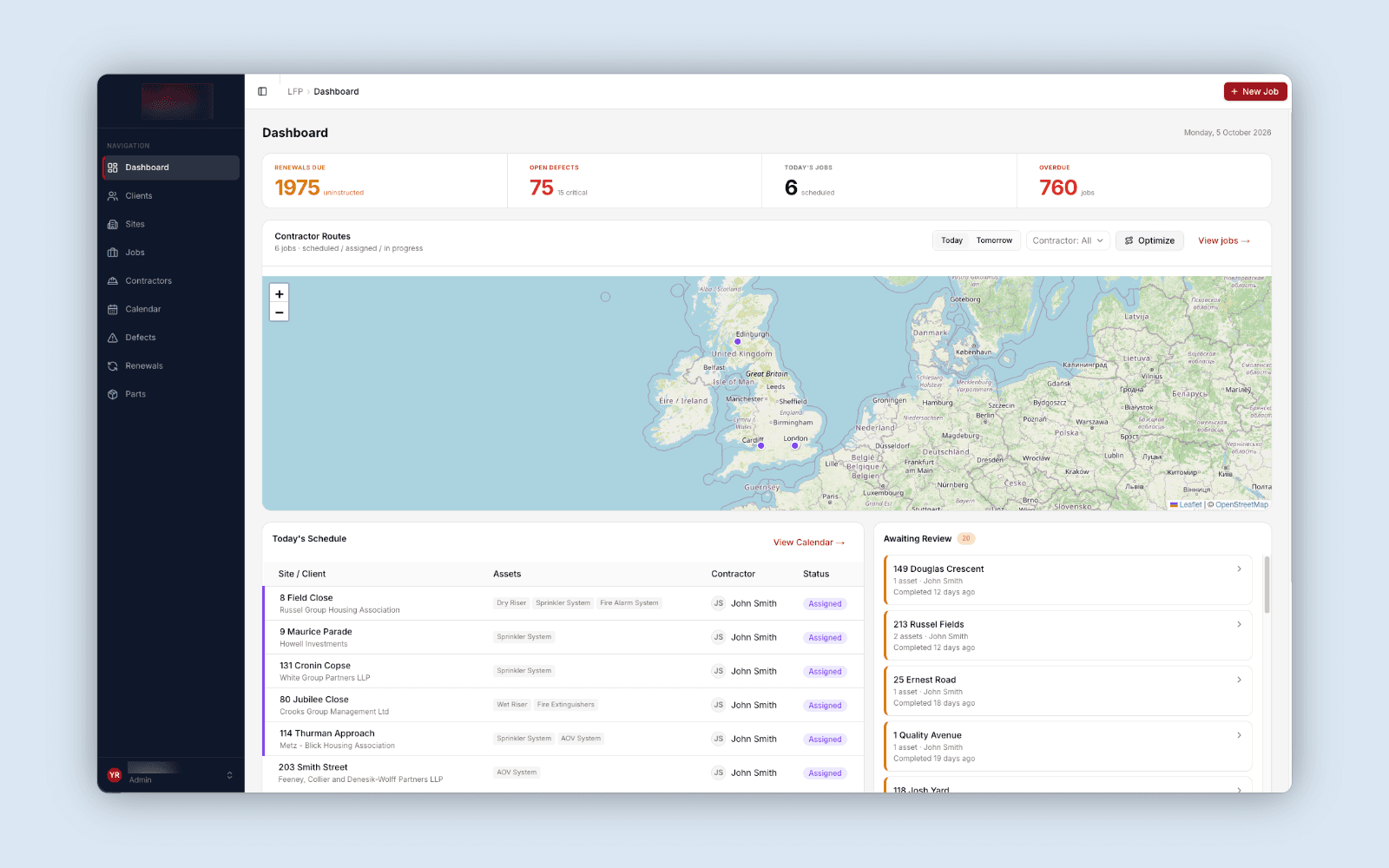Click the Renewals refresh icon

[x=113, y=366]
